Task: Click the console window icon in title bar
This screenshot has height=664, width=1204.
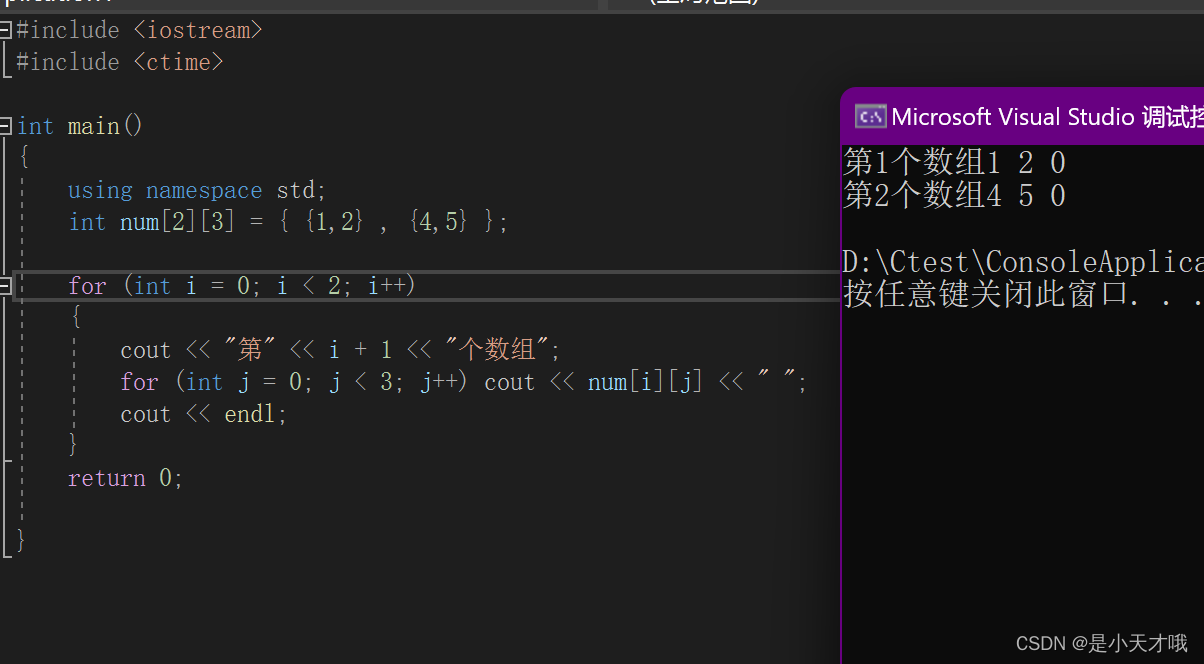Action: click(870, 117)
